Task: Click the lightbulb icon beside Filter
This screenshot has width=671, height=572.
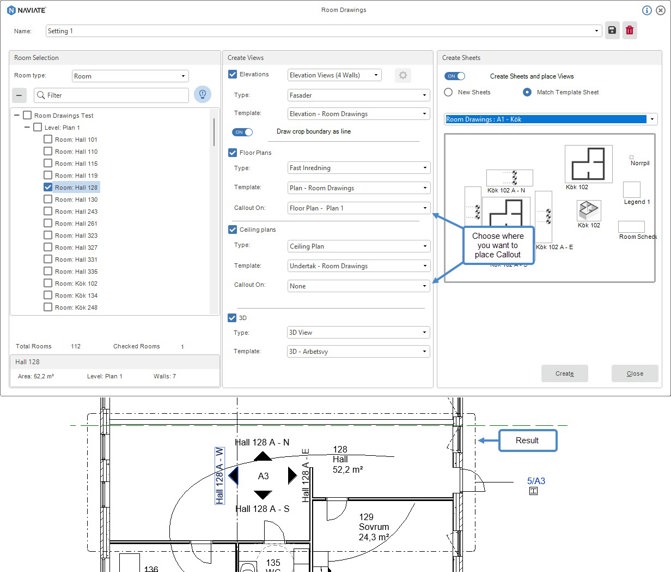Action: 202,95
